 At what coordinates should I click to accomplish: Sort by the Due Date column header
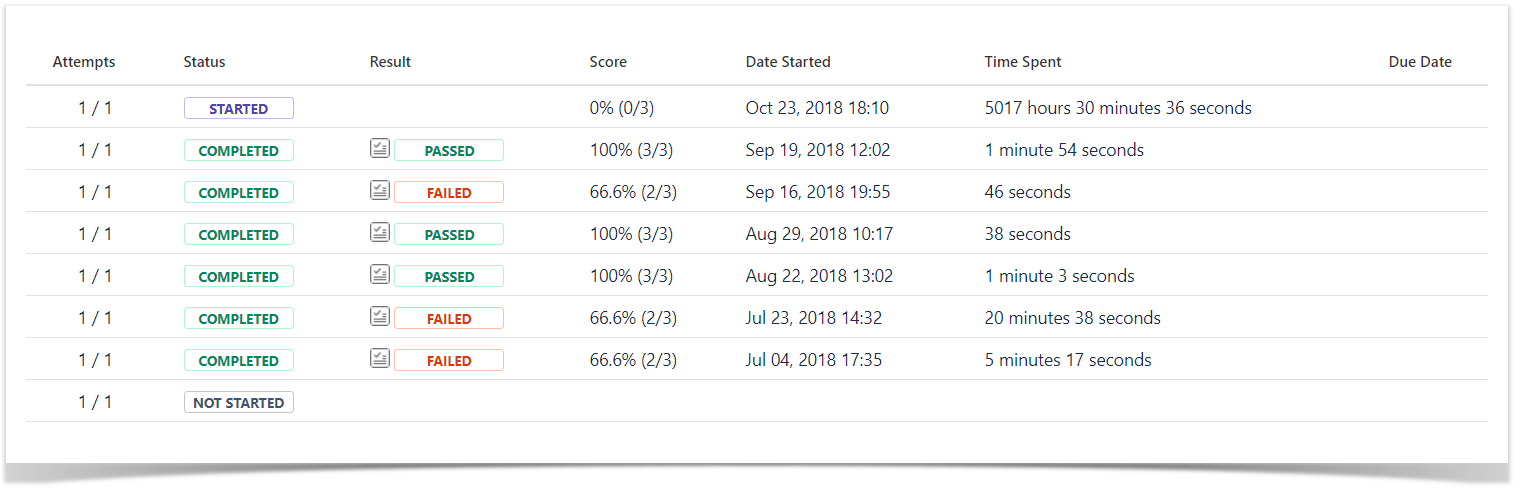click(1420, 62)
